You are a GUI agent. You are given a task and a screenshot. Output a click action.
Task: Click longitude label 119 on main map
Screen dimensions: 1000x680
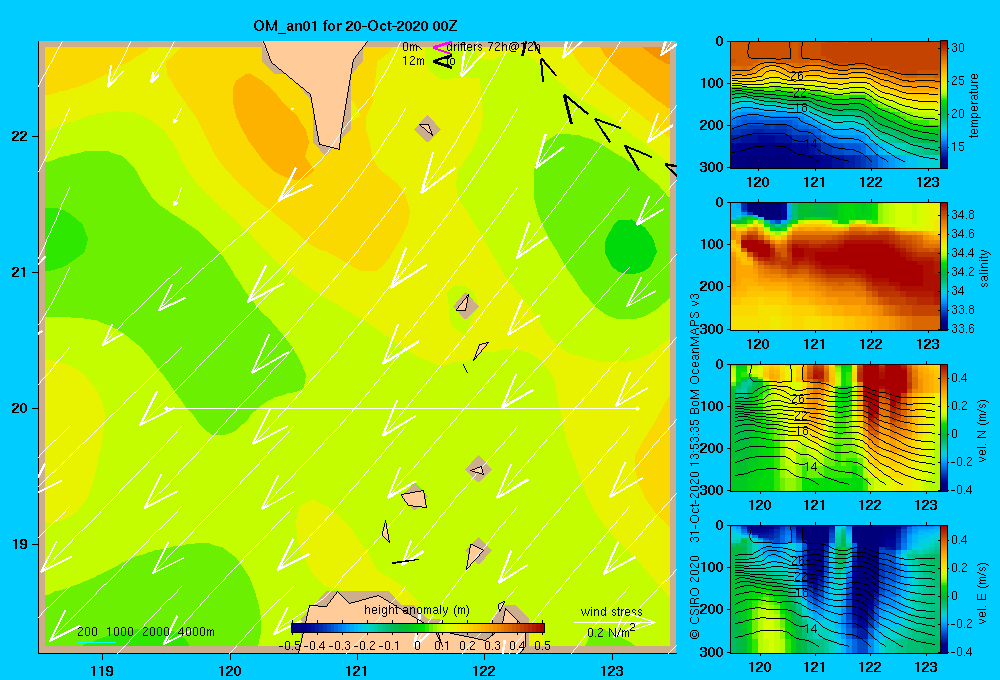102,670
